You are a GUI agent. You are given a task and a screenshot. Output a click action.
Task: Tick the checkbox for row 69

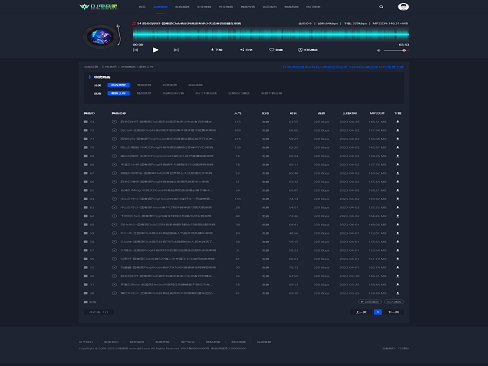86,156
